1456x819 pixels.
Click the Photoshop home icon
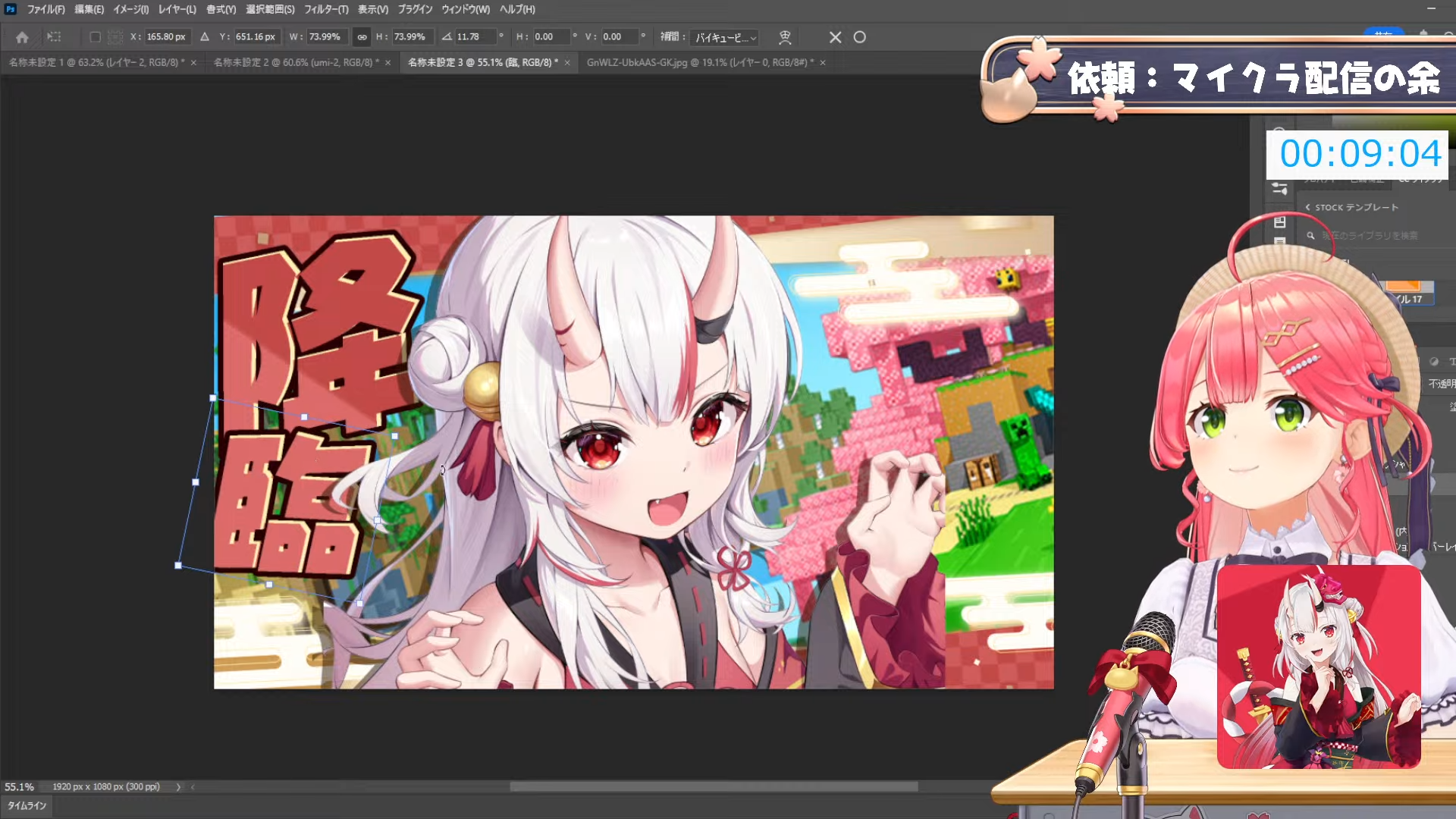coord(22,37)
